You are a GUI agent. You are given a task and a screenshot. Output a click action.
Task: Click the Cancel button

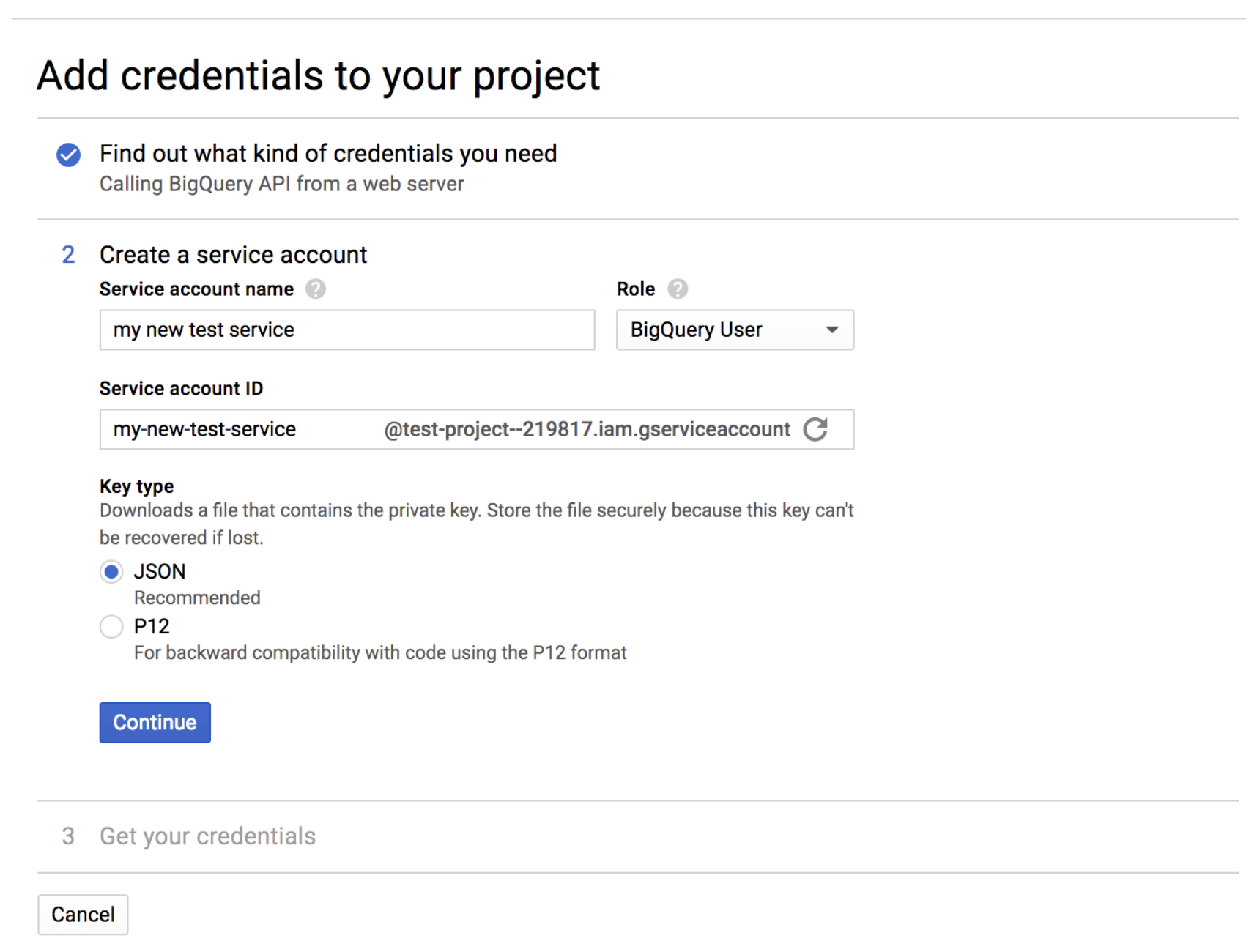pos(83,915)
